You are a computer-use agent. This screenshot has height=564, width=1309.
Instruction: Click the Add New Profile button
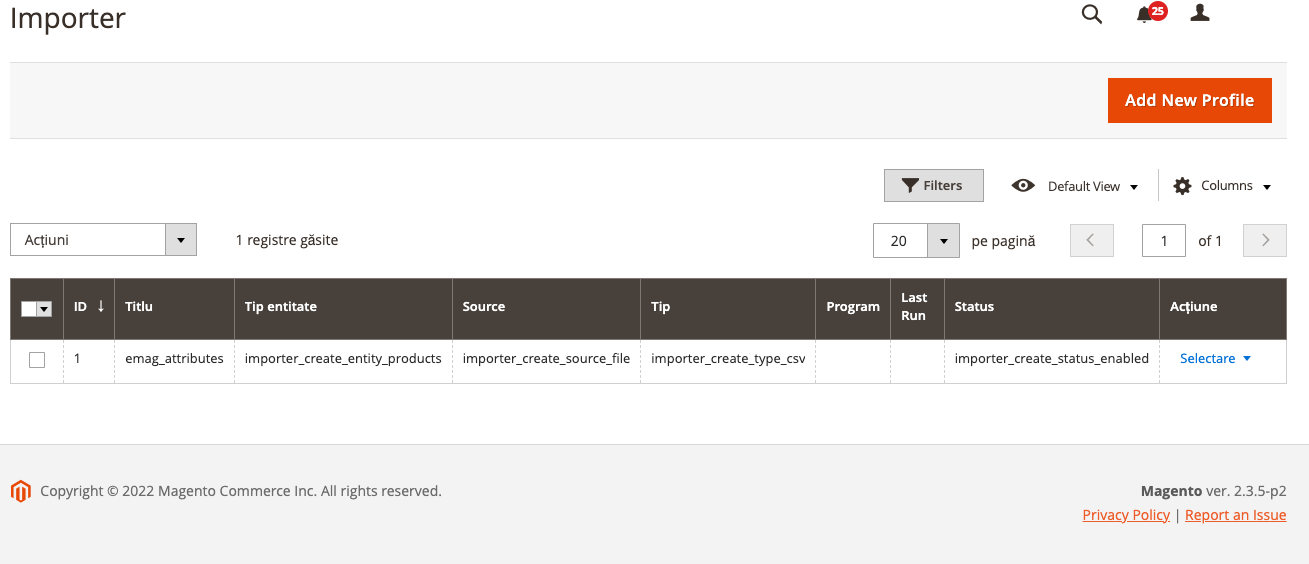(1189, 100)
